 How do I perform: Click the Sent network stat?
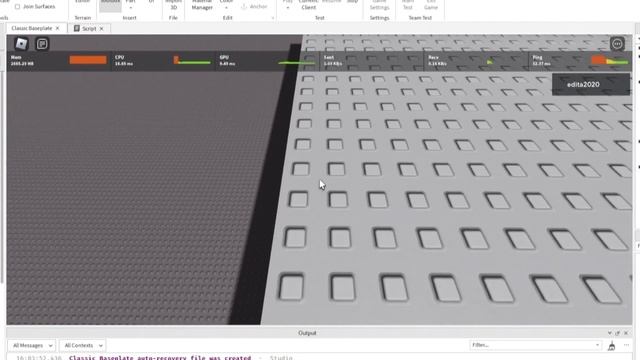(x=371, y=60)
